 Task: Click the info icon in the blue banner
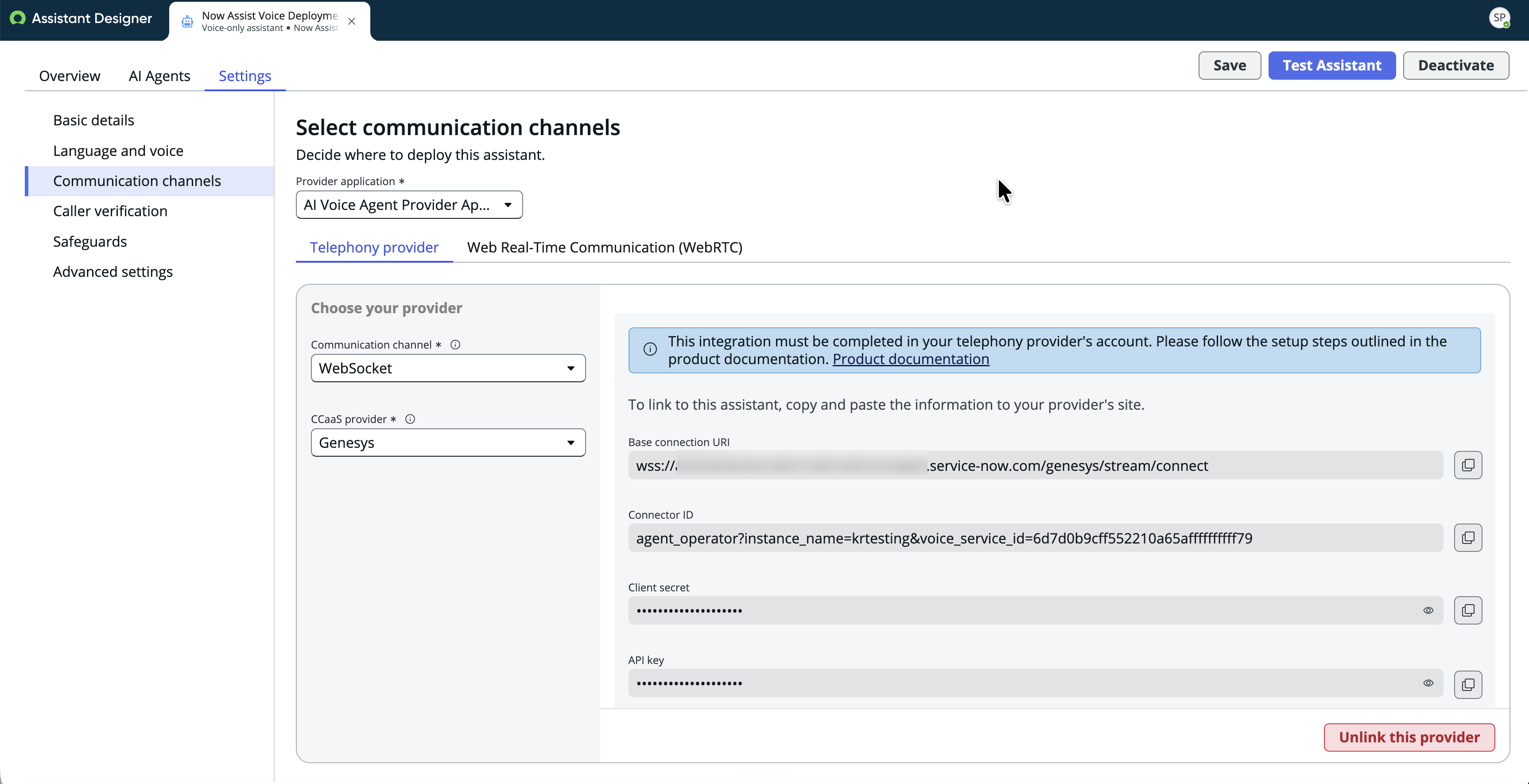(x=650, y=349)
